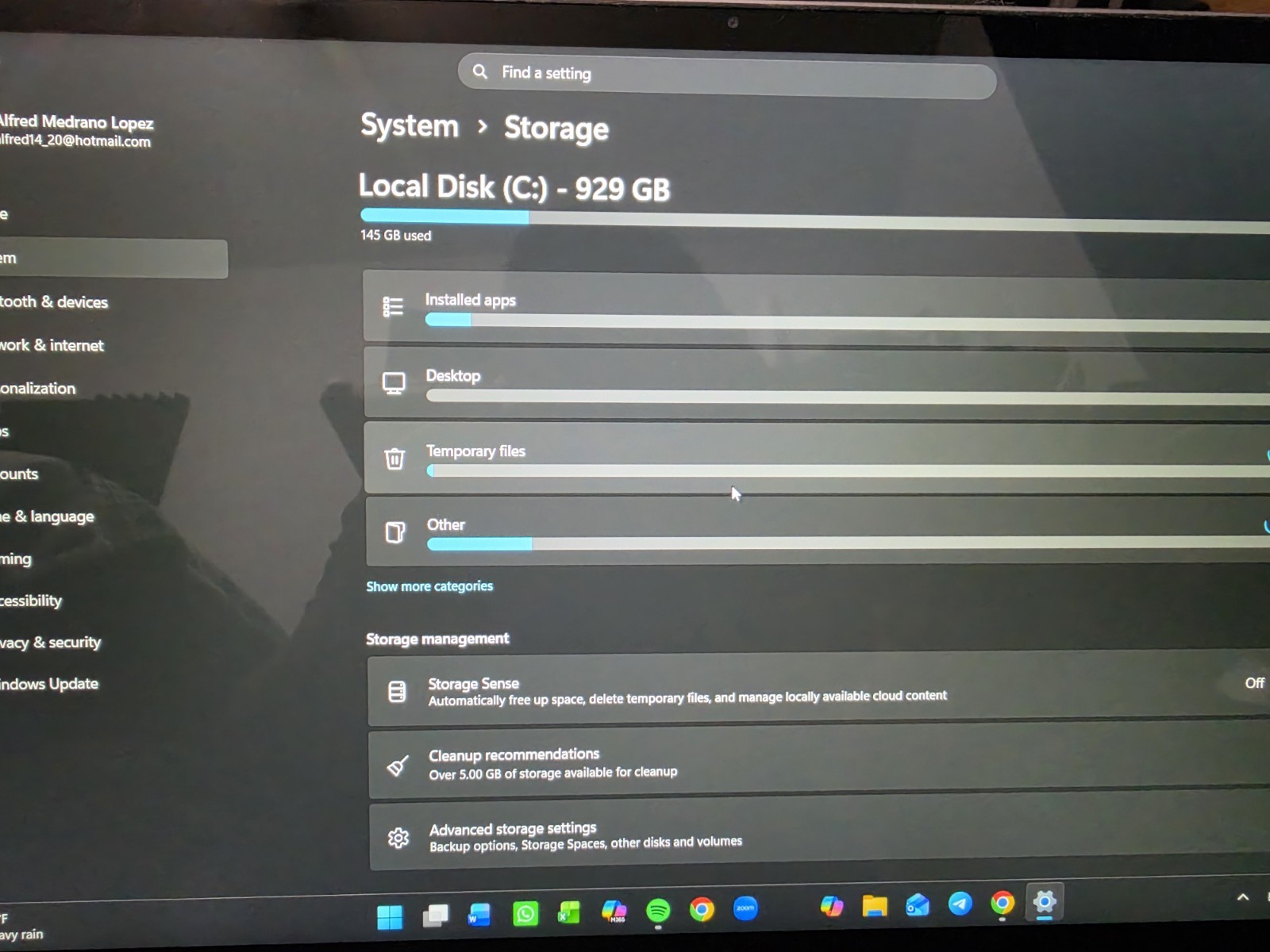Click the Backup options, Storage Spaces description

click(586, 844)
